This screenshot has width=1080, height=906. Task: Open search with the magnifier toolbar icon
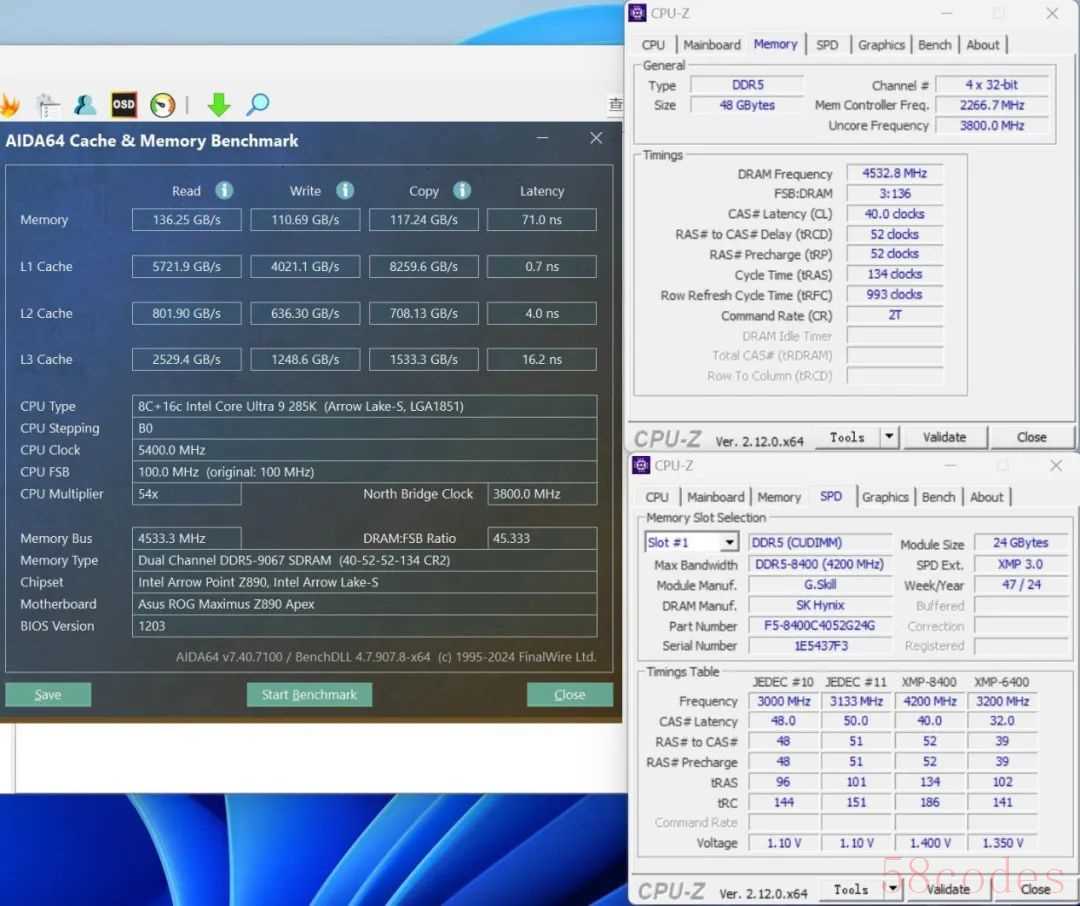tap(258, 104)
